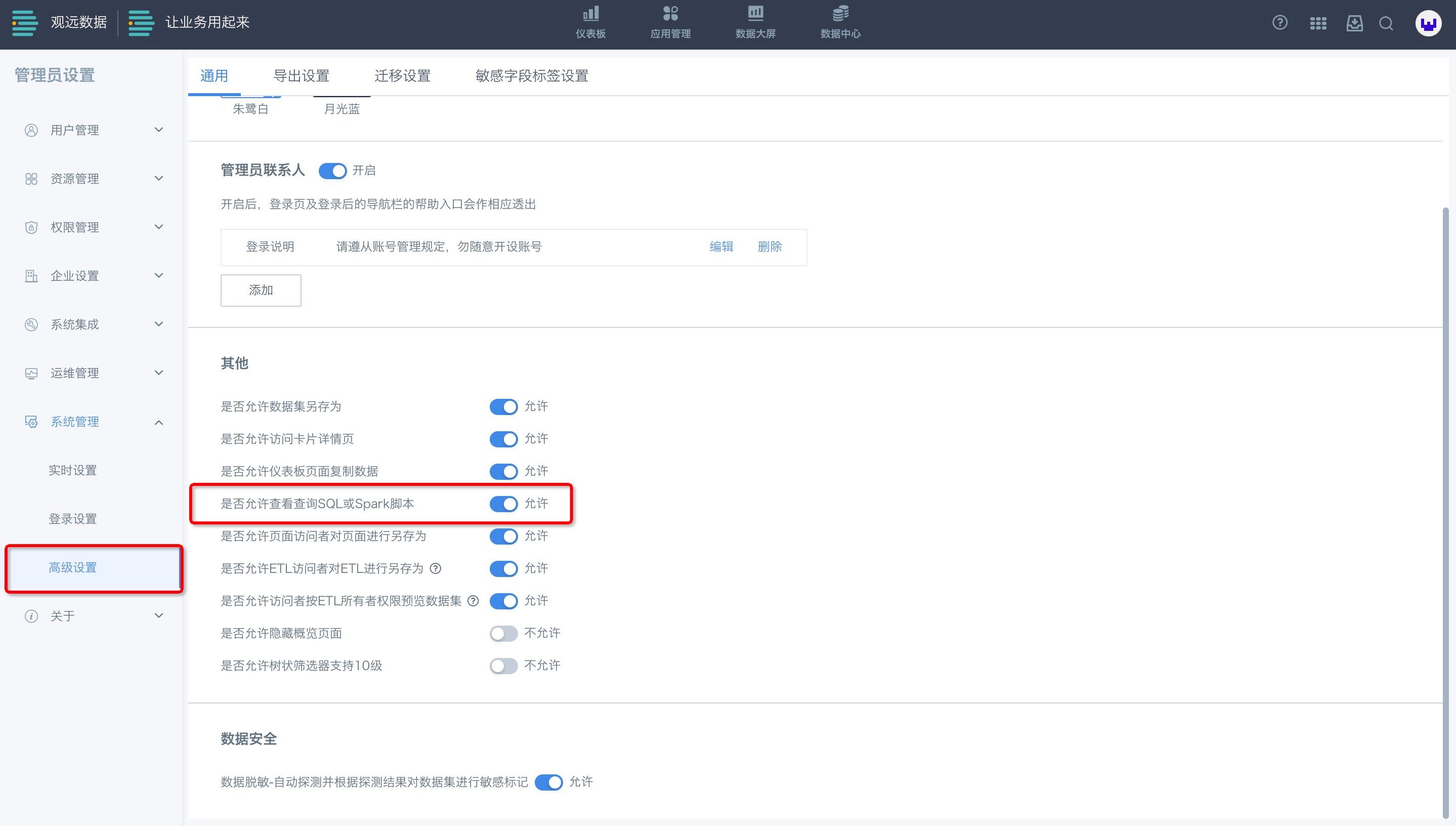Open the 敏感字段标签设置 tab

(x=531, y=75)
